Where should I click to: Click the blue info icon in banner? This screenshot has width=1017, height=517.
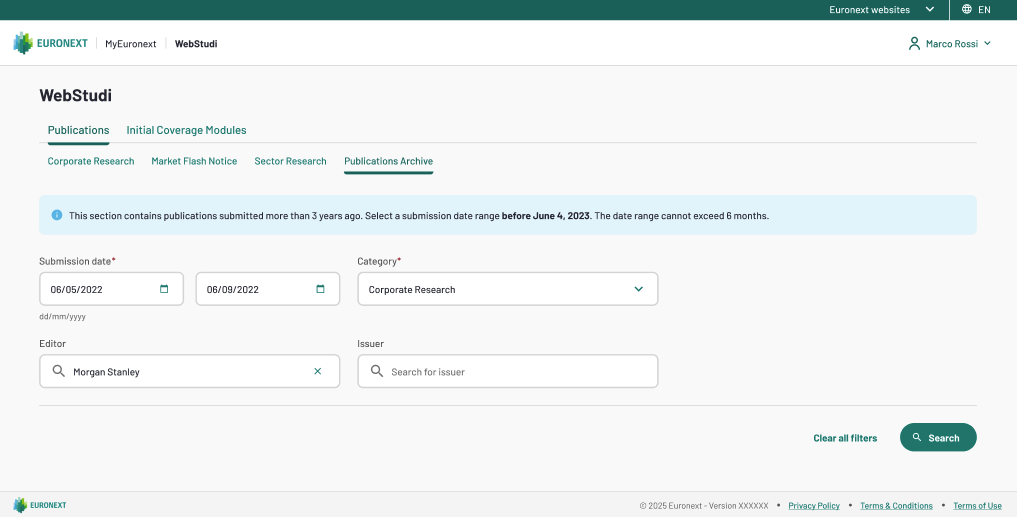click(x=57, y=215)
